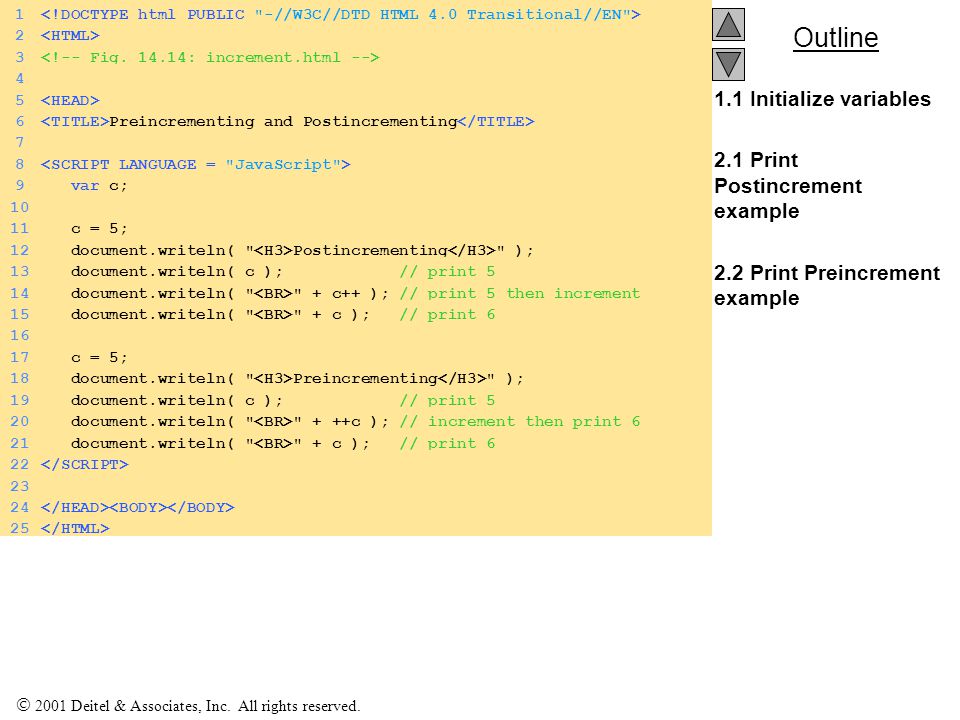
Task: Click the '++c' expression on line 20
Action: point(346,422)
